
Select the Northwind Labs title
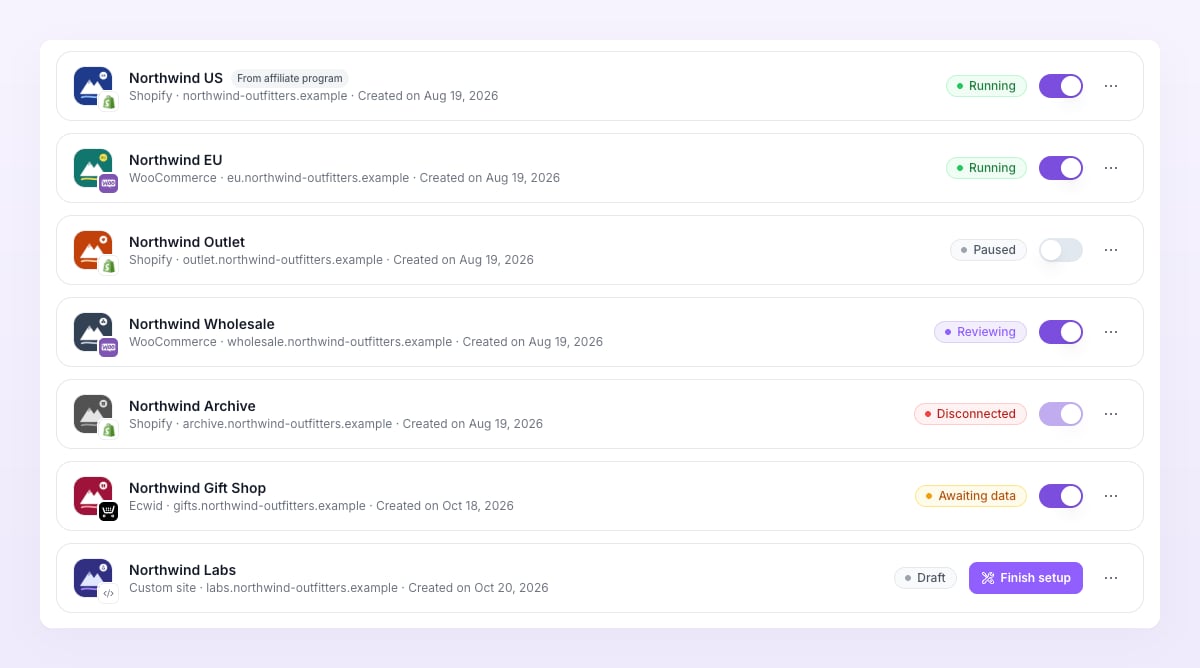tap(183, 570)
